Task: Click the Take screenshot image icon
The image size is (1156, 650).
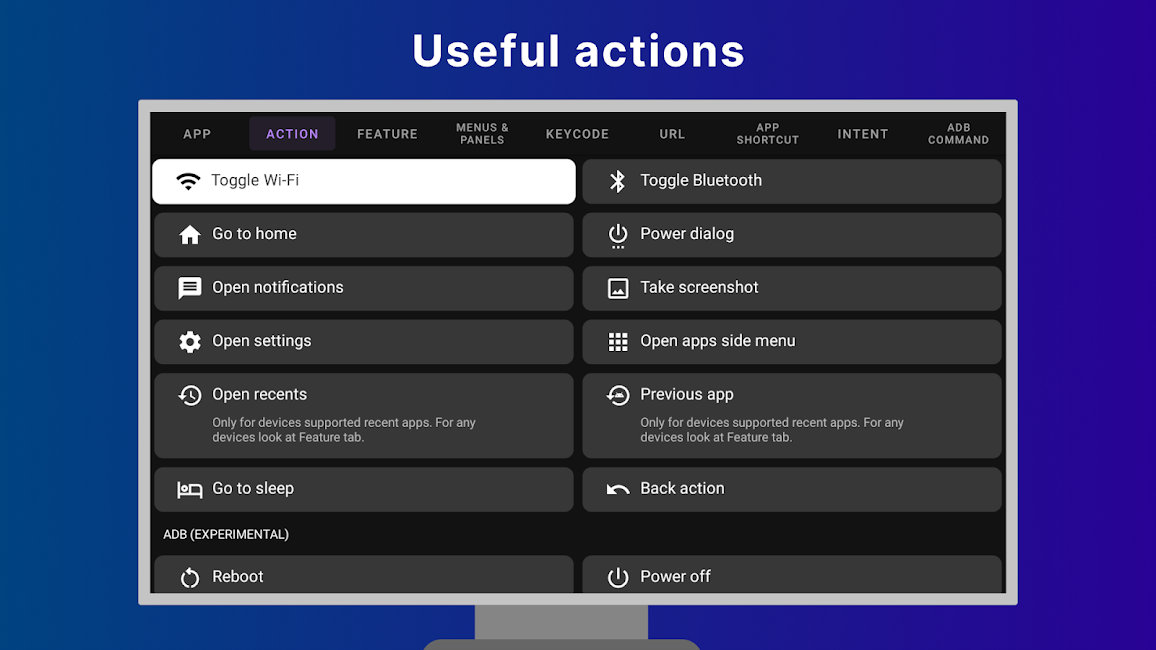Action: [618, 288]
